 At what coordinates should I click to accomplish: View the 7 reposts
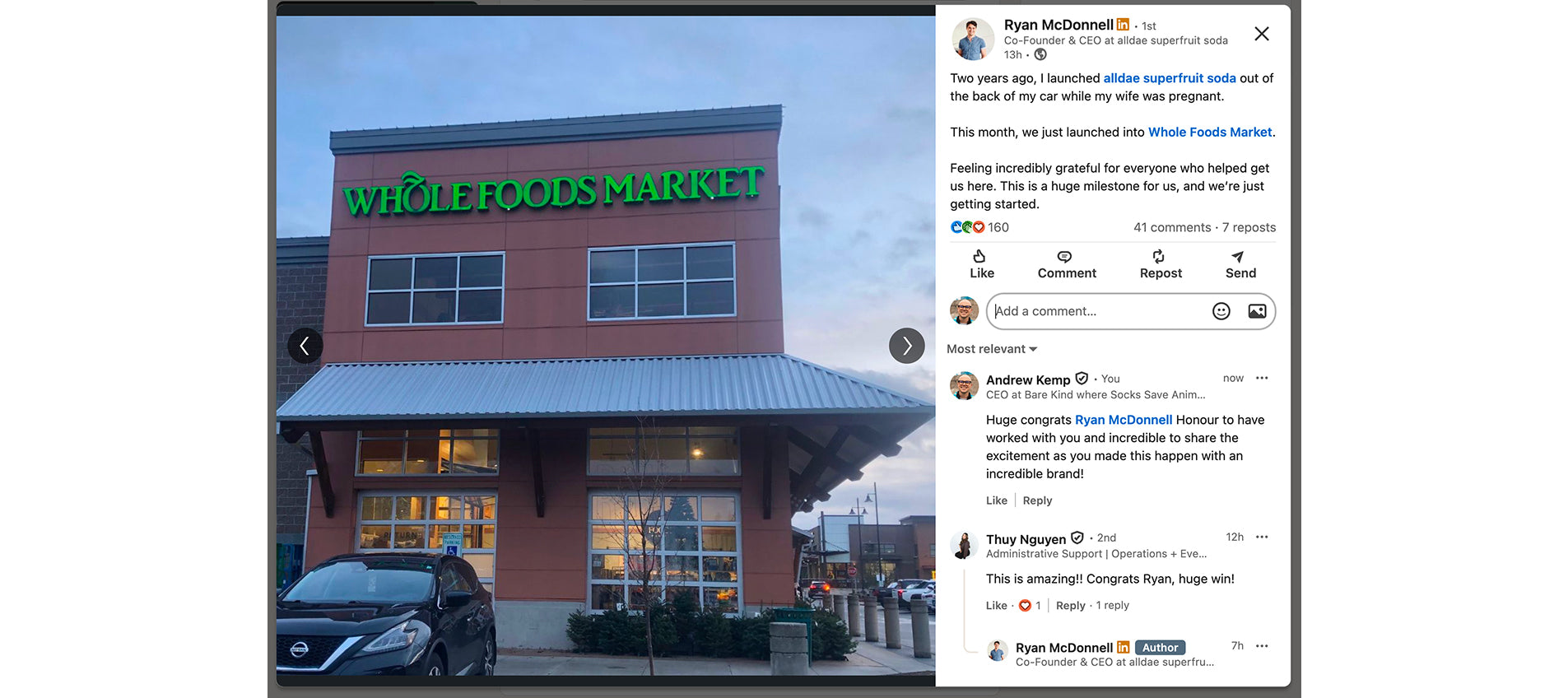pos(1249,227)
